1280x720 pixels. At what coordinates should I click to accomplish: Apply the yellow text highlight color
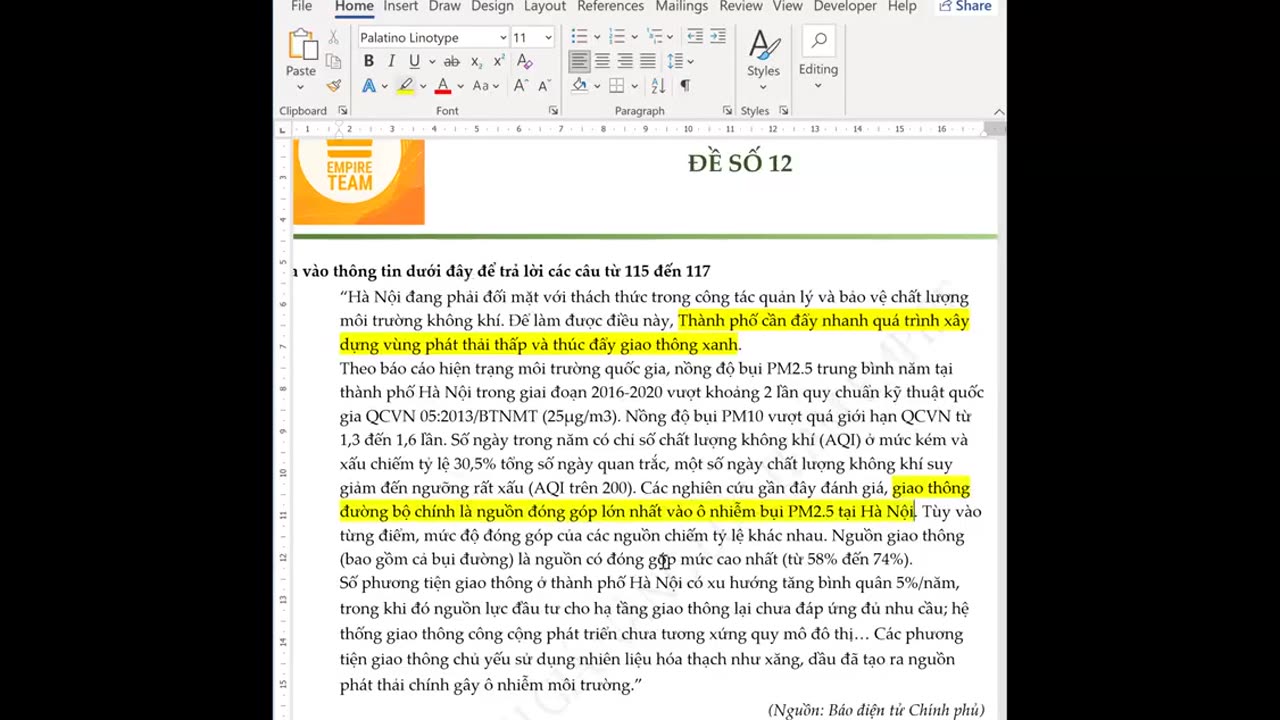[x=405, y=86]
